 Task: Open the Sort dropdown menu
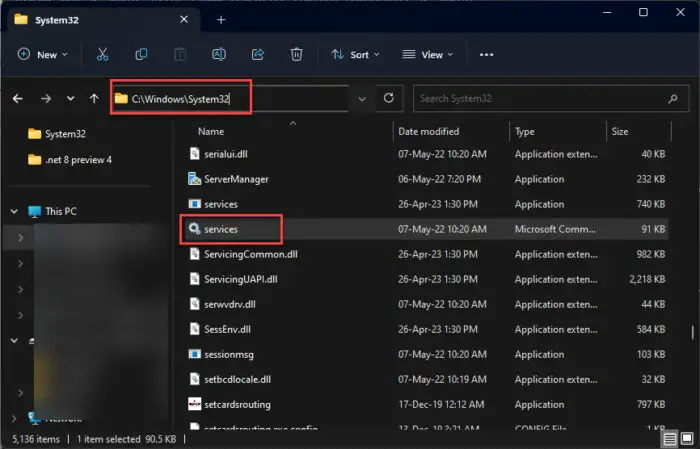click(x=355, y=54)
